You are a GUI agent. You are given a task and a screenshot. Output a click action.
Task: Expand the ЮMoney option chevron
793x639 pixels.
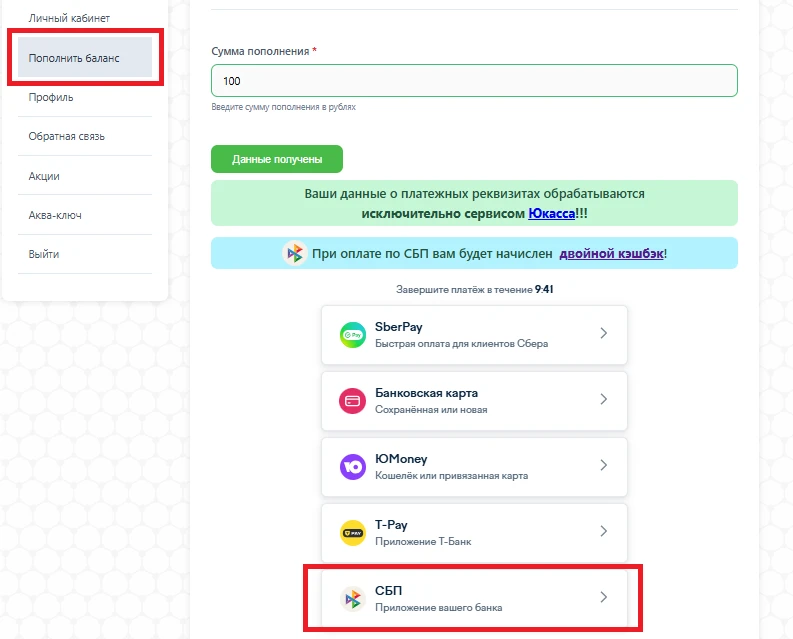pos(603,465)
